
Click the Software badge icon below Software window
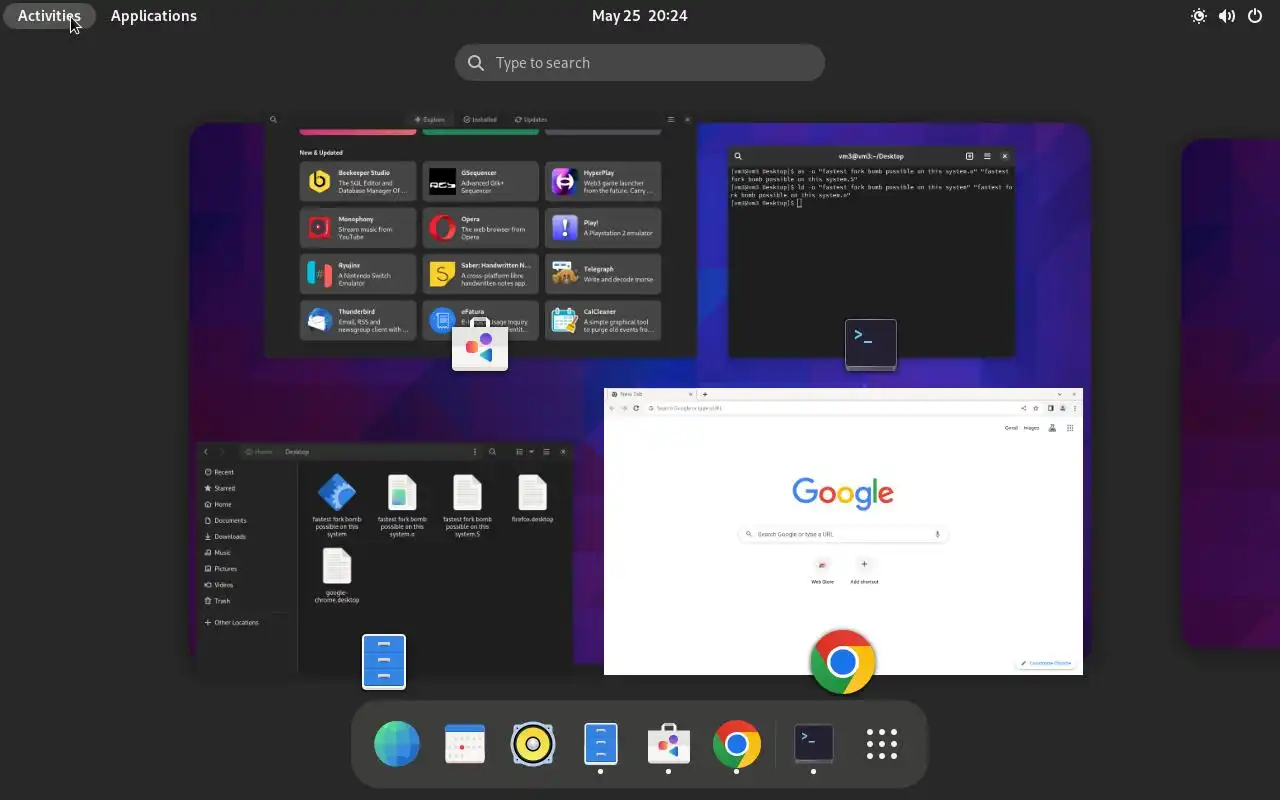(480, 346)
